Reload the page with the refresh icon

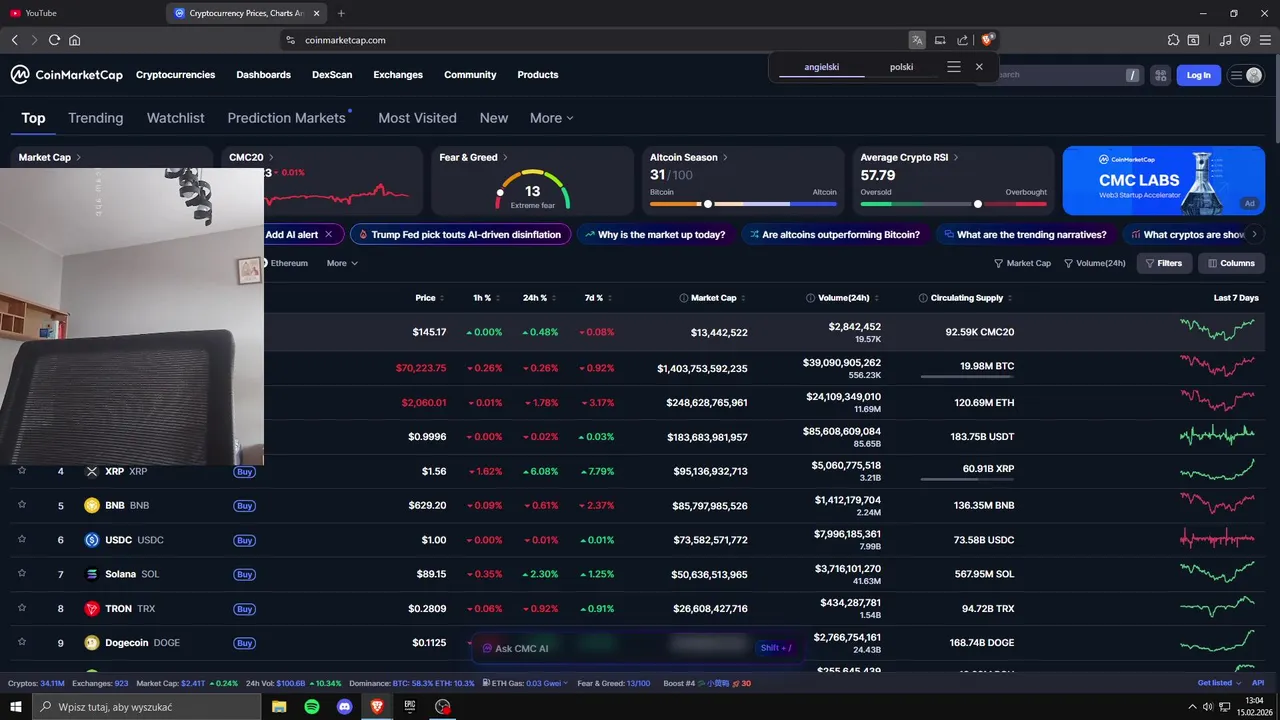(54, 40)
